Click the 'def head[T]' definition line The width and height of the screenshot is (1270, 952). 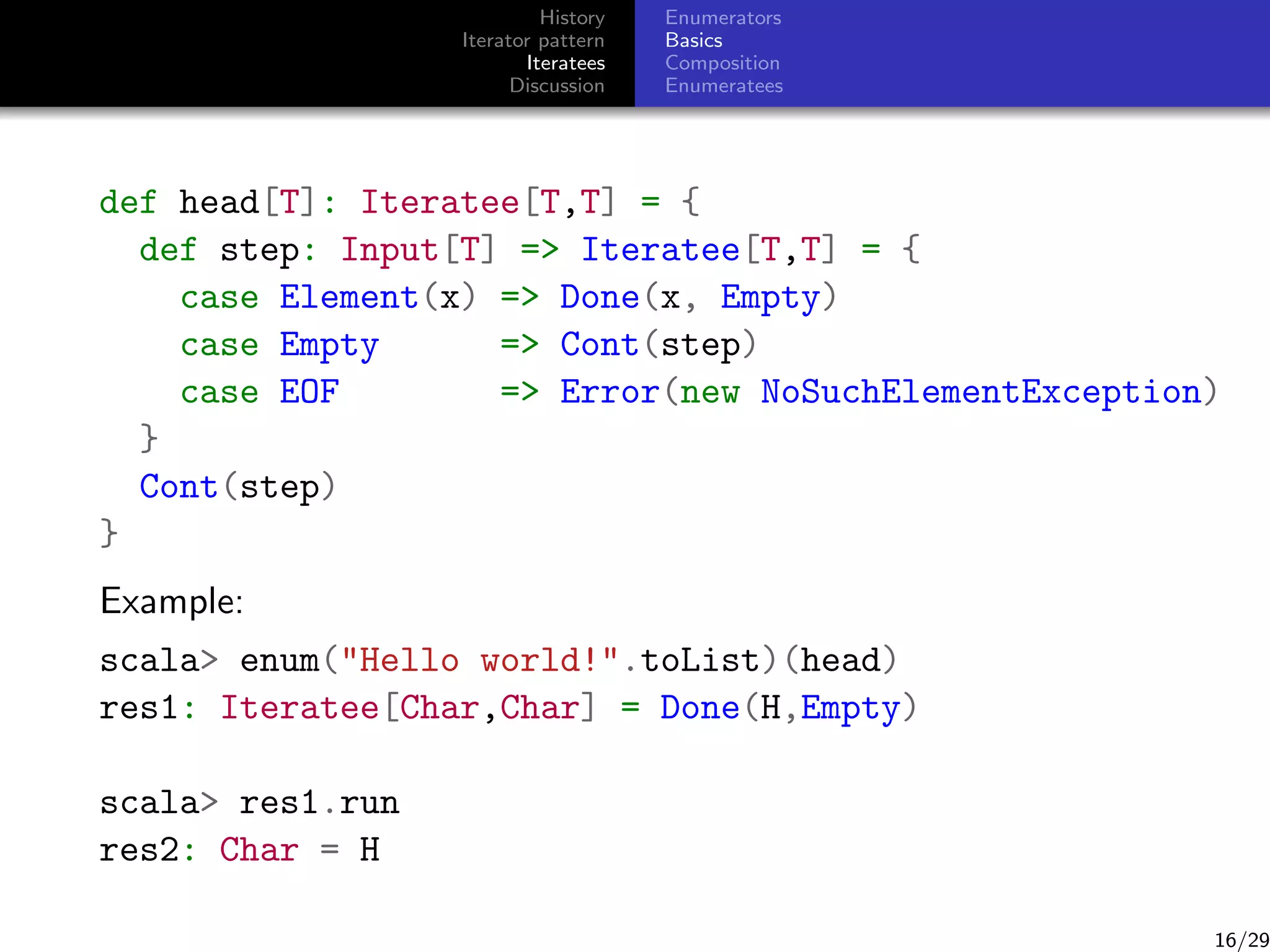point(400,202)
